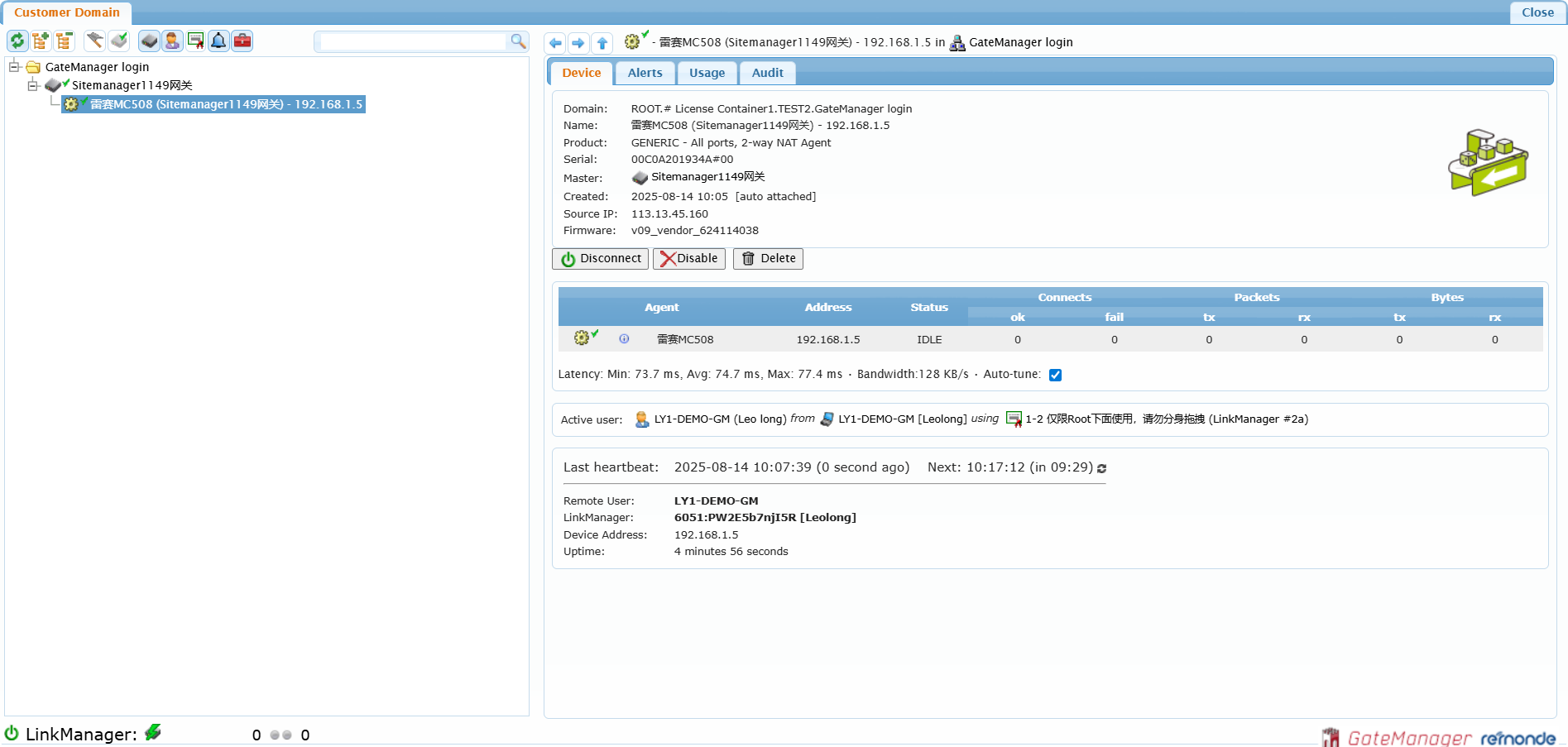Click the blue info icon in agent row
The width and height of the screenshot is (1568, 747).
point(624,339)
